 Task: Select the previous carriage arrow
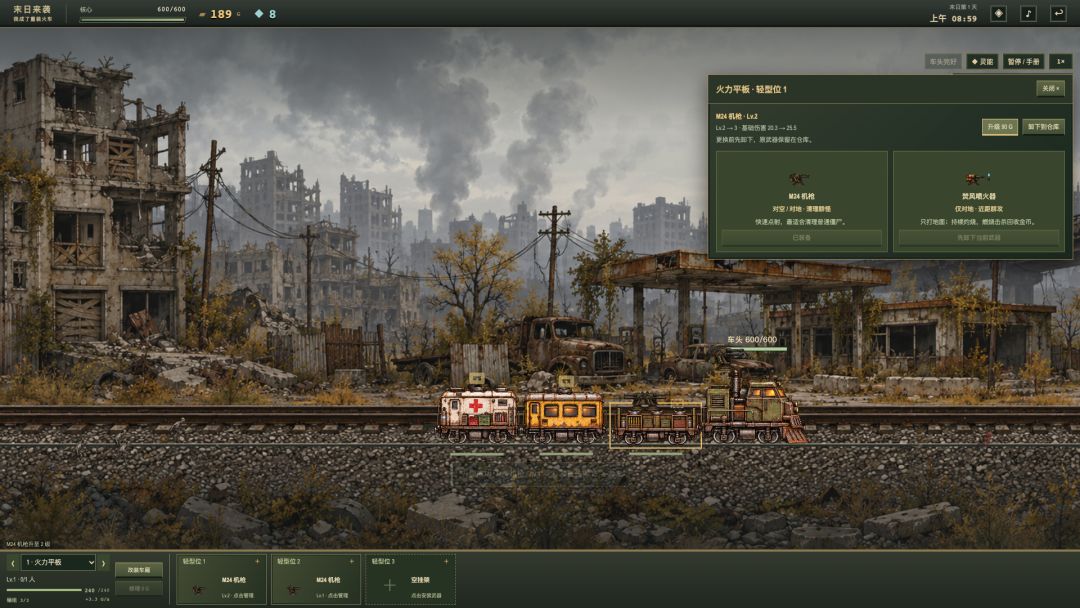12,563
